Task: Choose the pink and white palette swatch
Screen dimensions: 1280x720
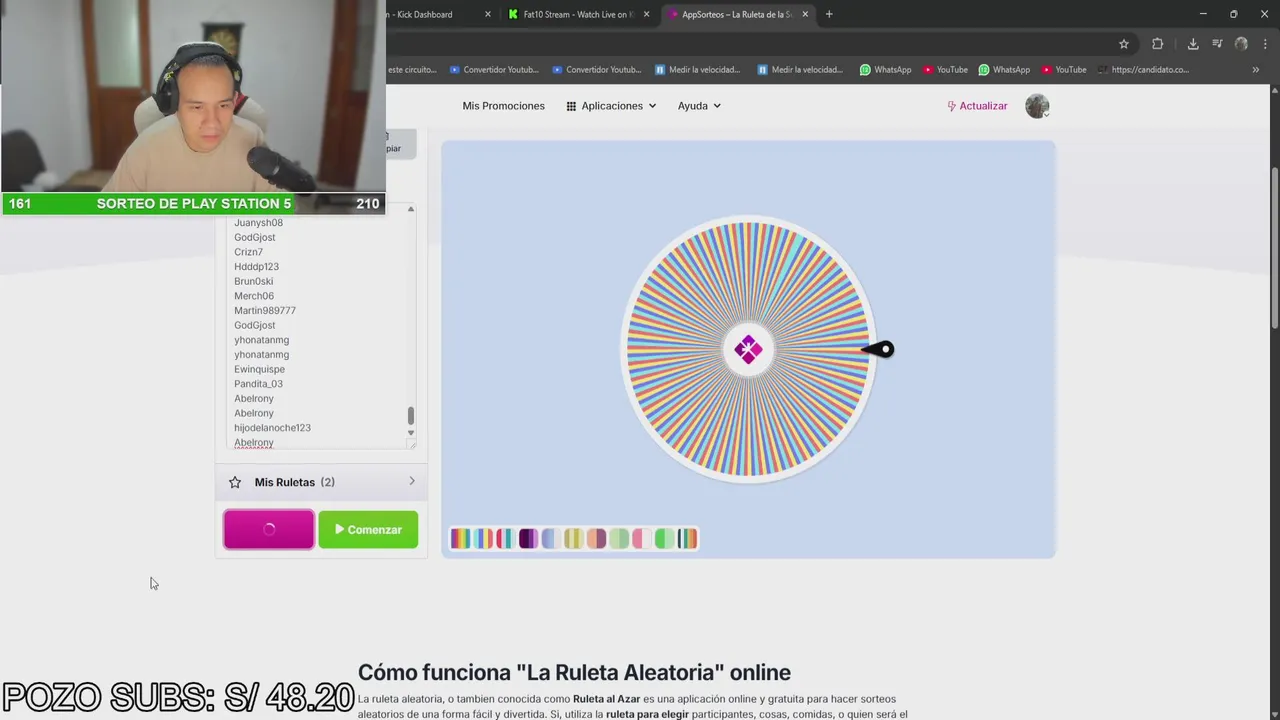Action: click(x=642, y=539)
